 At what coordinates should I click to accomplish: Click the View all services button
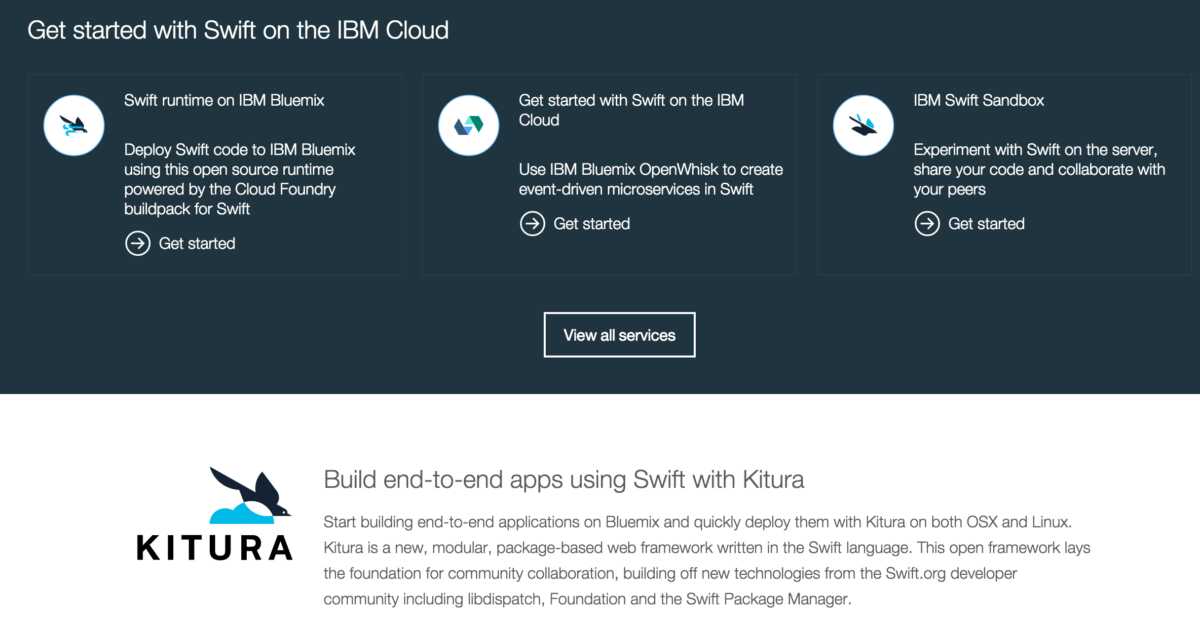619,335
